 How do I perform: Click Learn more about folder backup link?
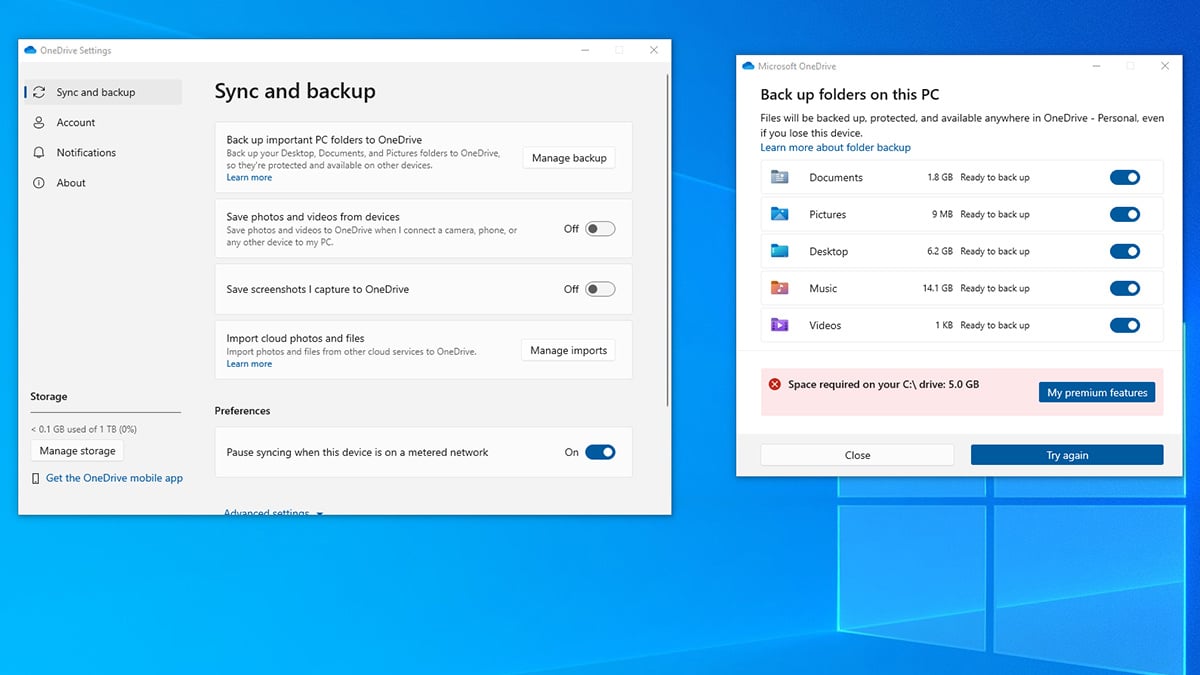pyautogui.click(x=835, y=147)
